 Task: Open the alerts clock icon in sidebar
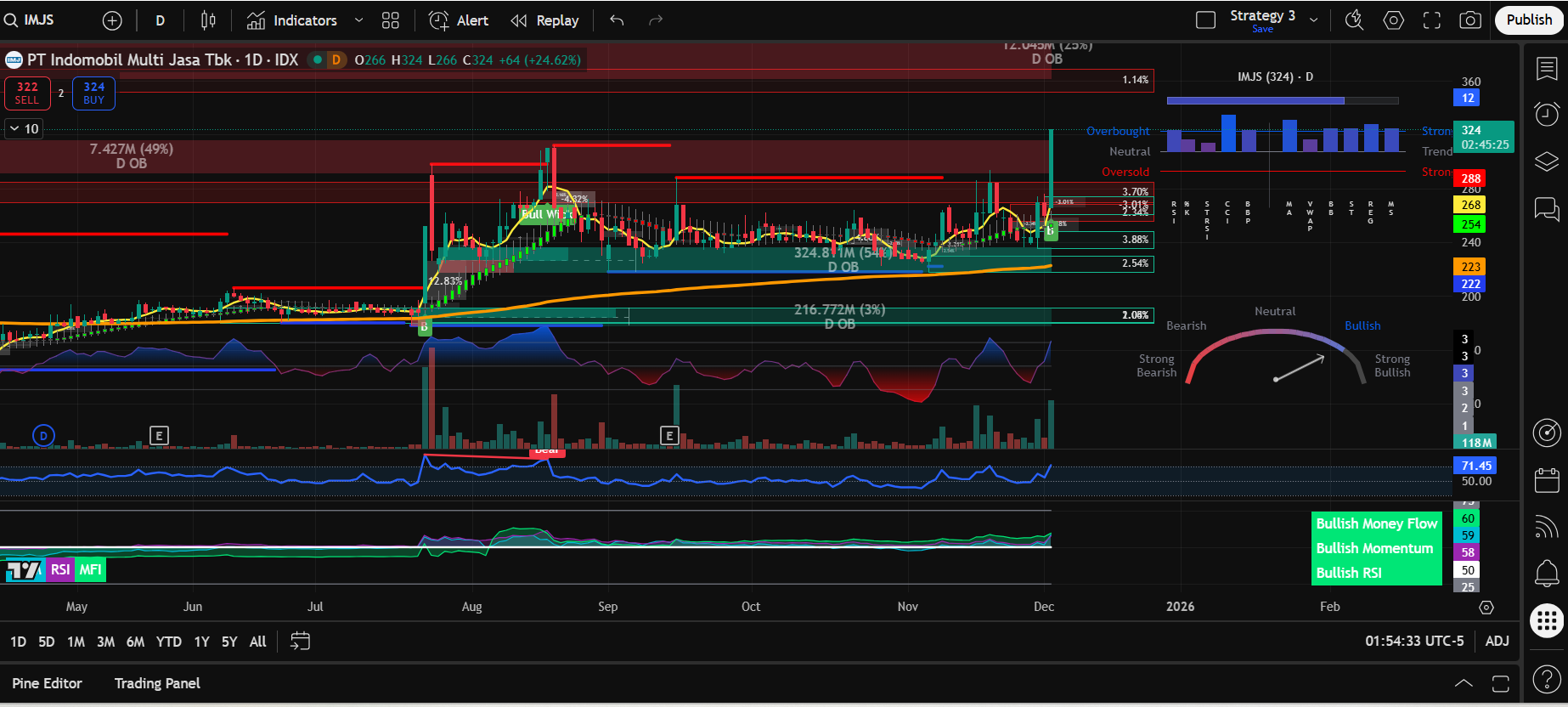pos(1547,114)
